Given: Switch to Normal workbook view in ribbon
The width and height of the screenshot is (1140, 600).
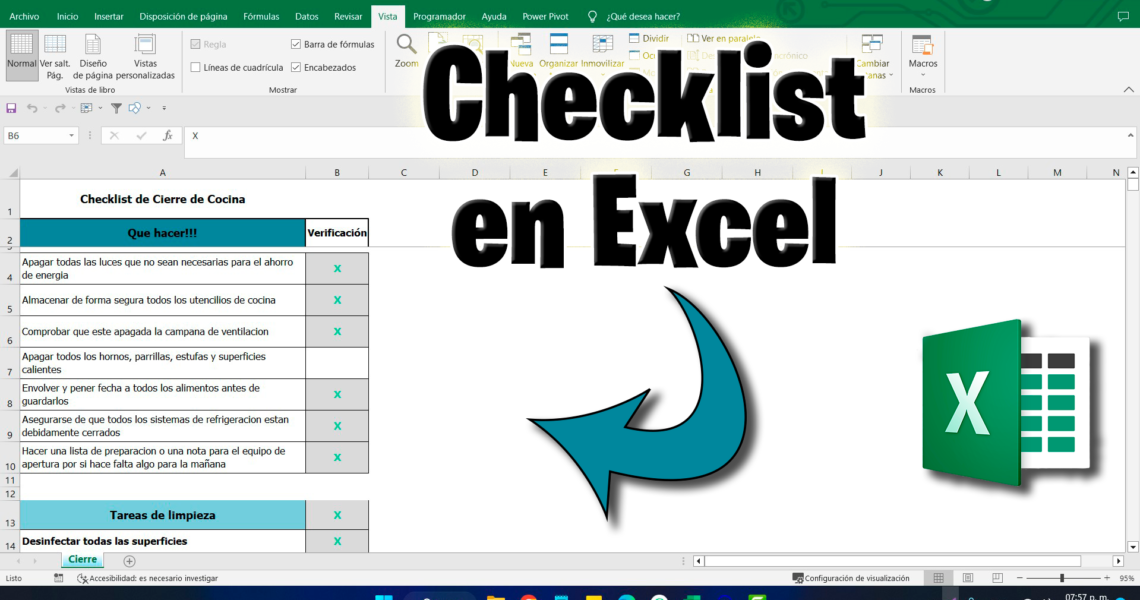Looking at the screenshot, I should (x=21, y=55).
